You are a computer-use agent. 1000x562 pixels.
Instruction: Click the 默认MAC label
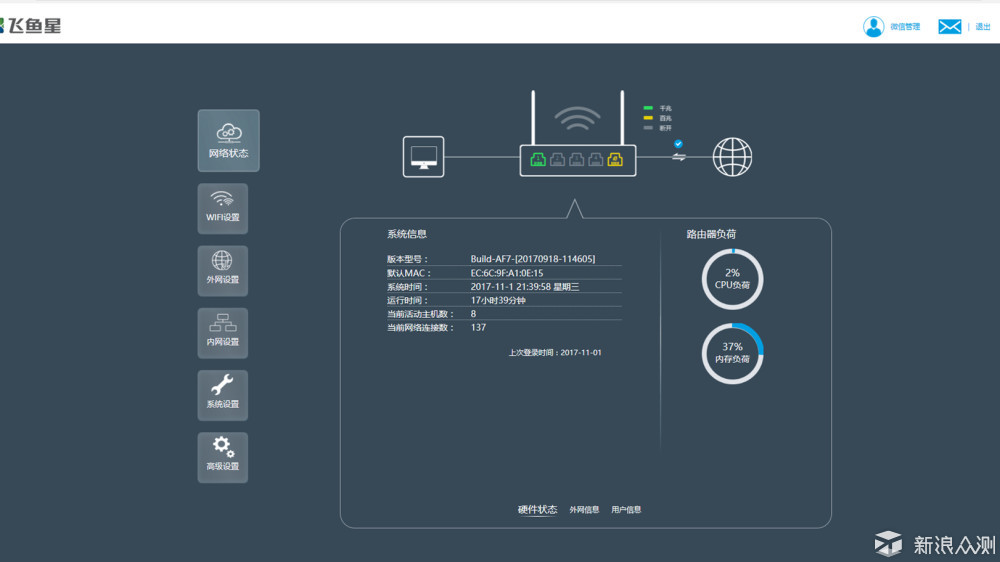[x=409, y=273]
